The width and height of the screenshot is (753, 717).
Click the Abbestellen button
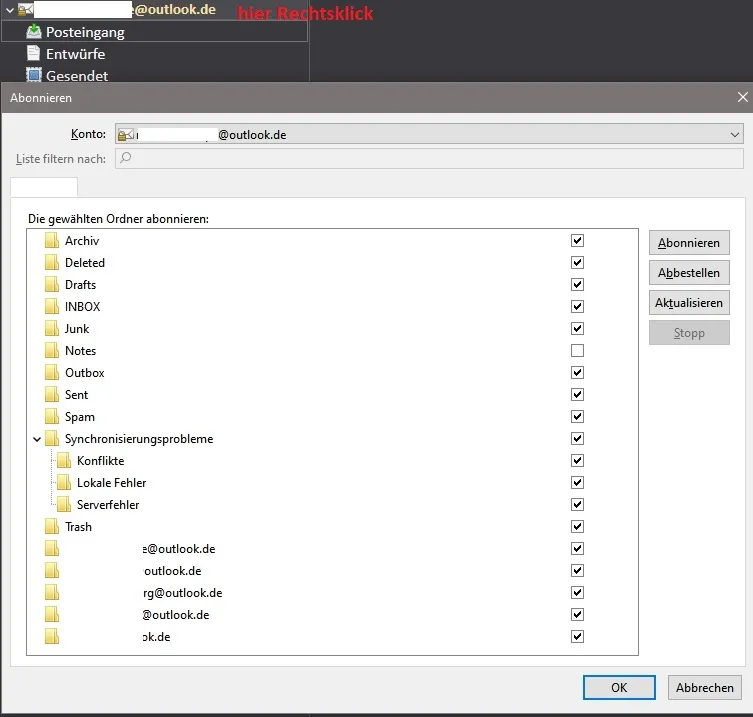(x=689, y=273)
